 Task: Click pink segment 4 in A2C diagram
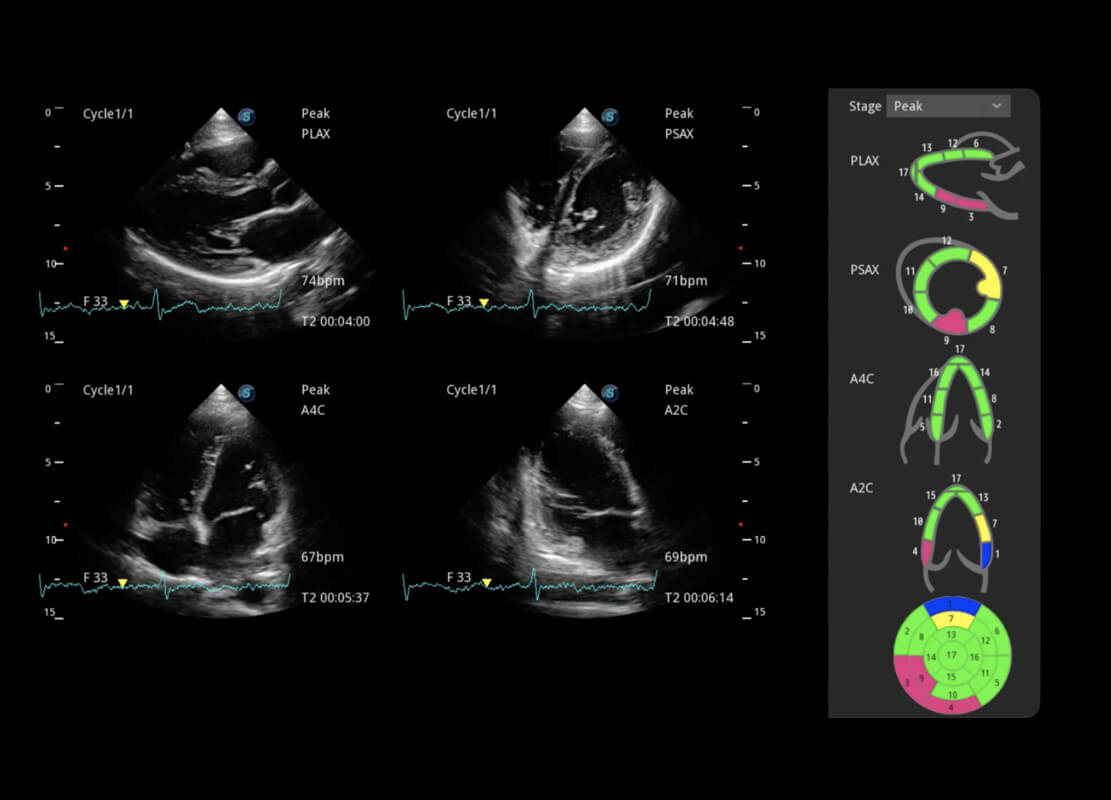(x=927, y=552)
